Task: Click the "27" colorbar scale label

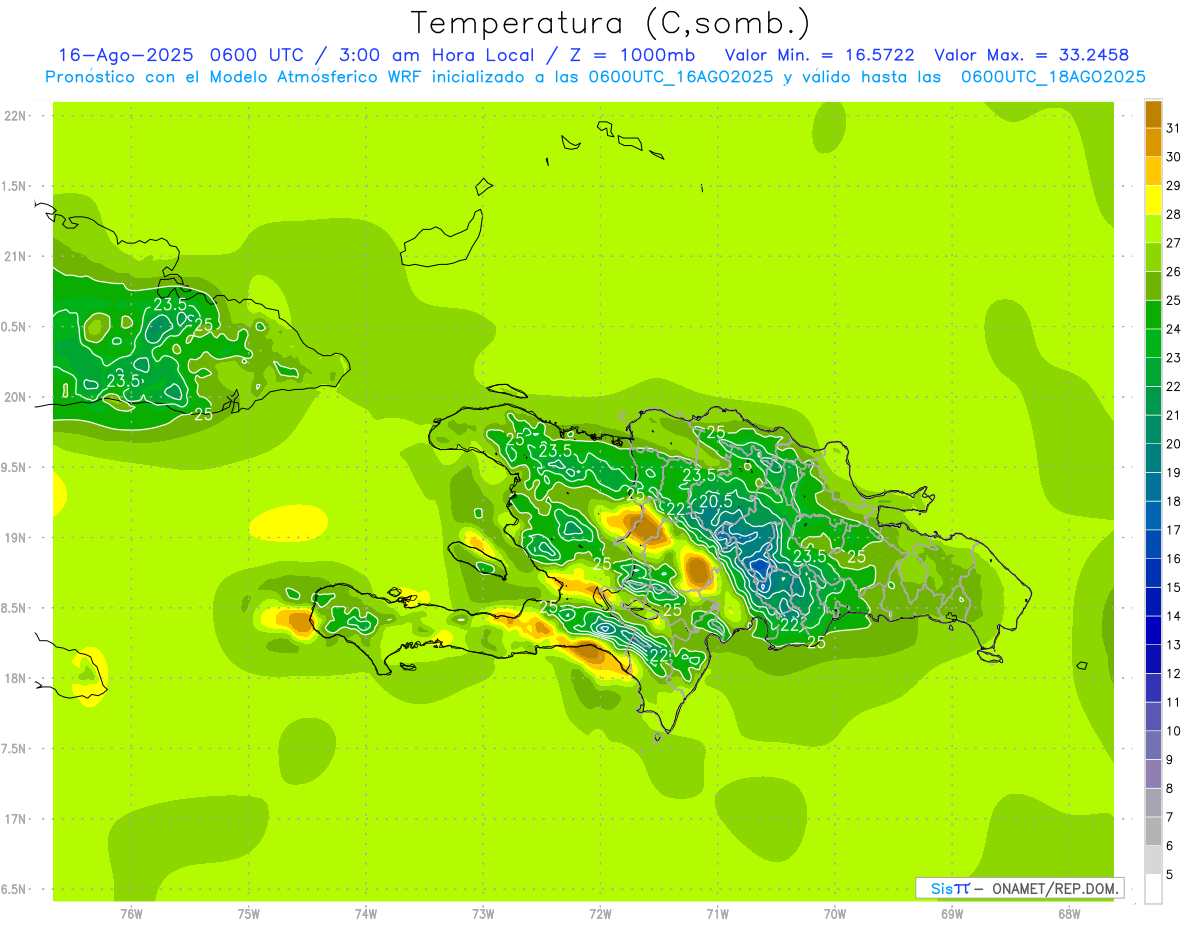Action: (x=1173, y=243)
